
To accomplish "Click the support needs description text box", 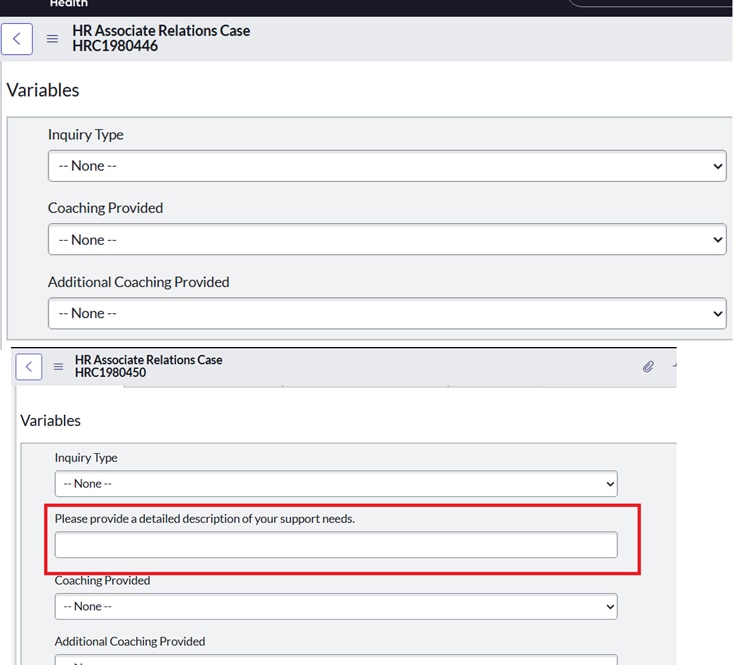I will (x=335, y=545).
